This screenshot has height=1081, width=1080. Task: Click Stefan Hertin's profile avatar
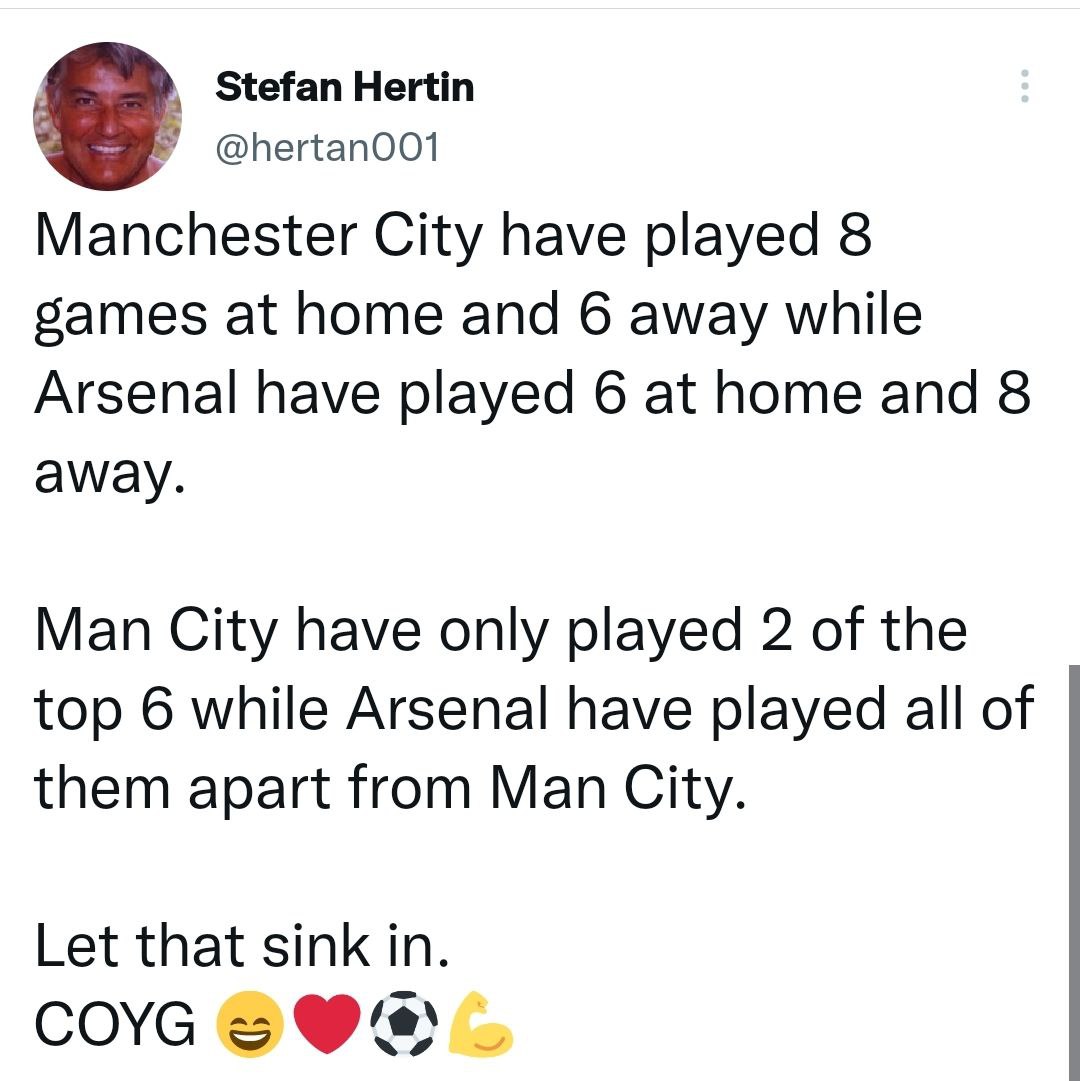point(107,116)
